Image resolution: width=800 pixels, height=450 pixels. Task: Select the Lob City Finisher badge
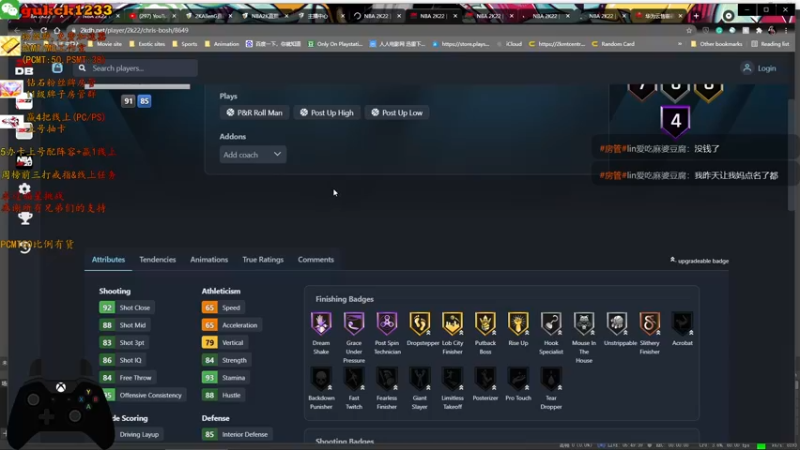click(453, 323)
